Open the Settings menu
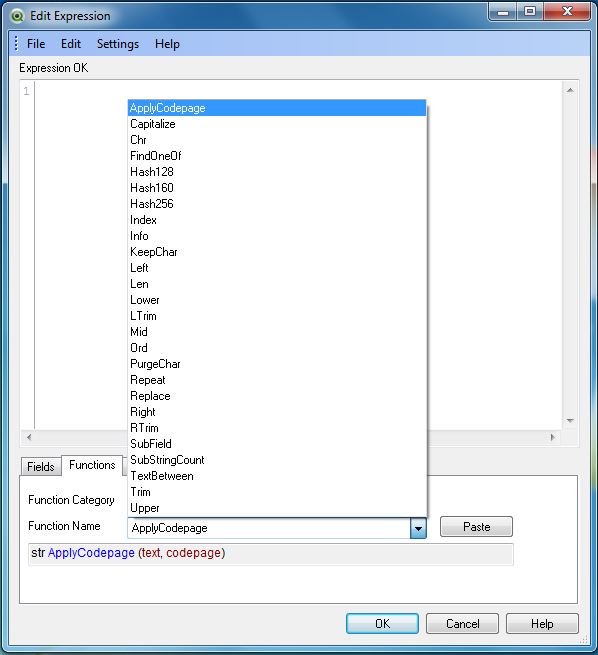 [x=118, y=44]
